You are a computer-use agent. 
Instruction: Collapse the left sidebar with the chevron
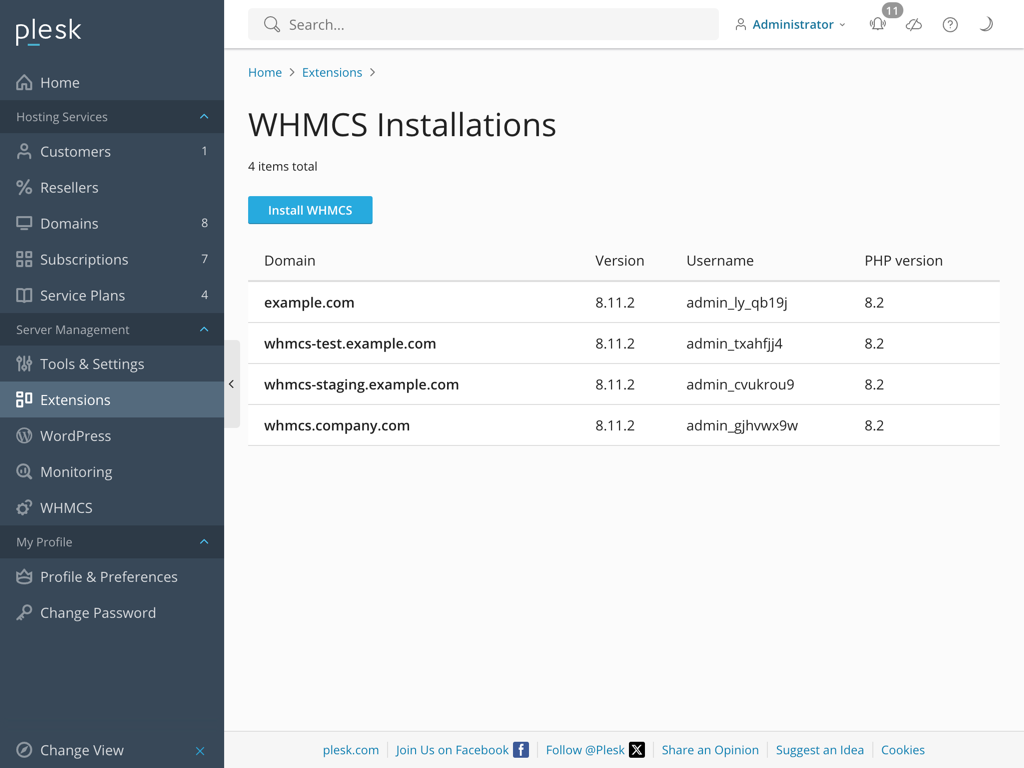231,383
